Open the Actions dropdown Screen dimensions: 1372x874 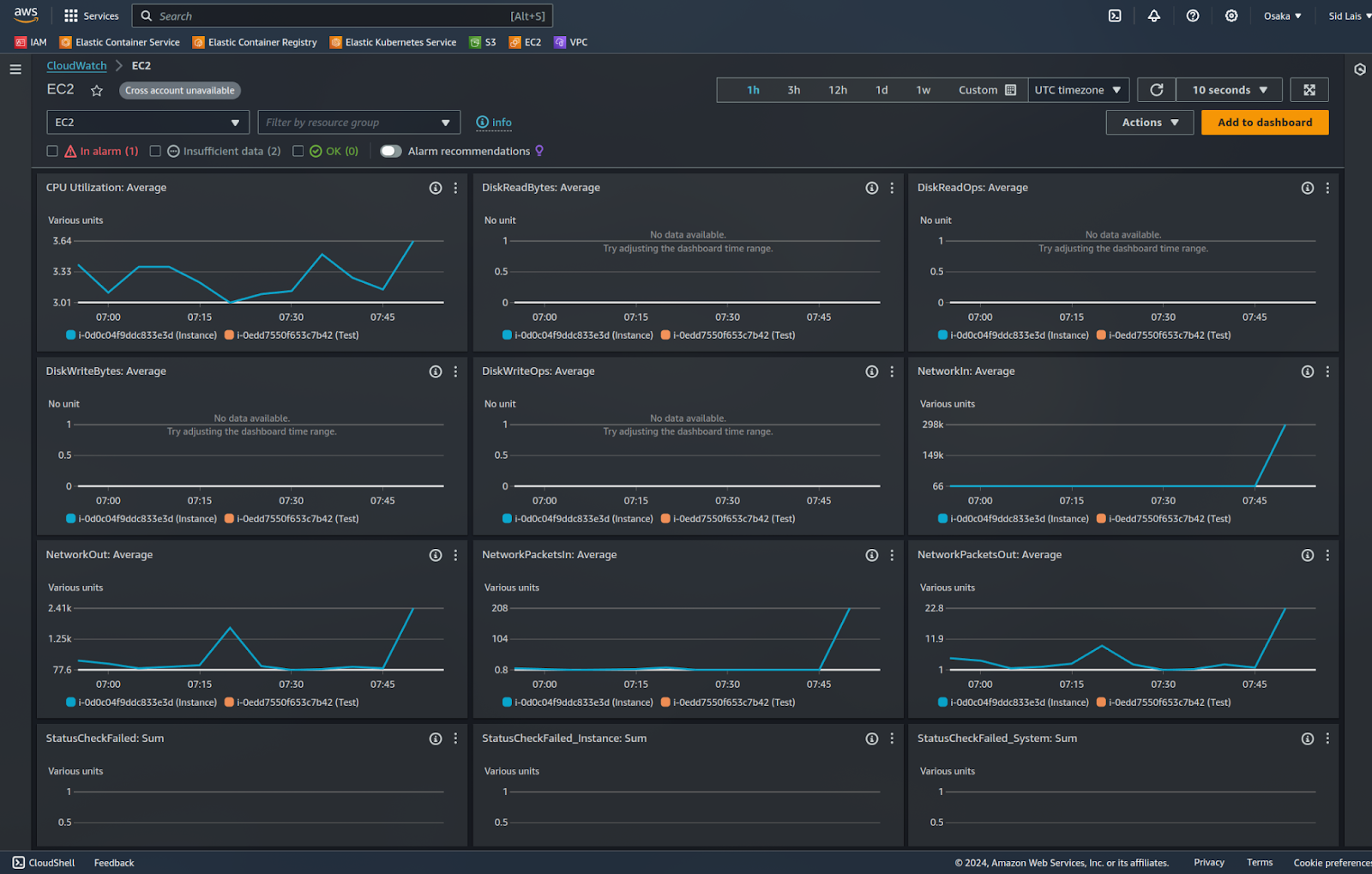click(1149, 122)
